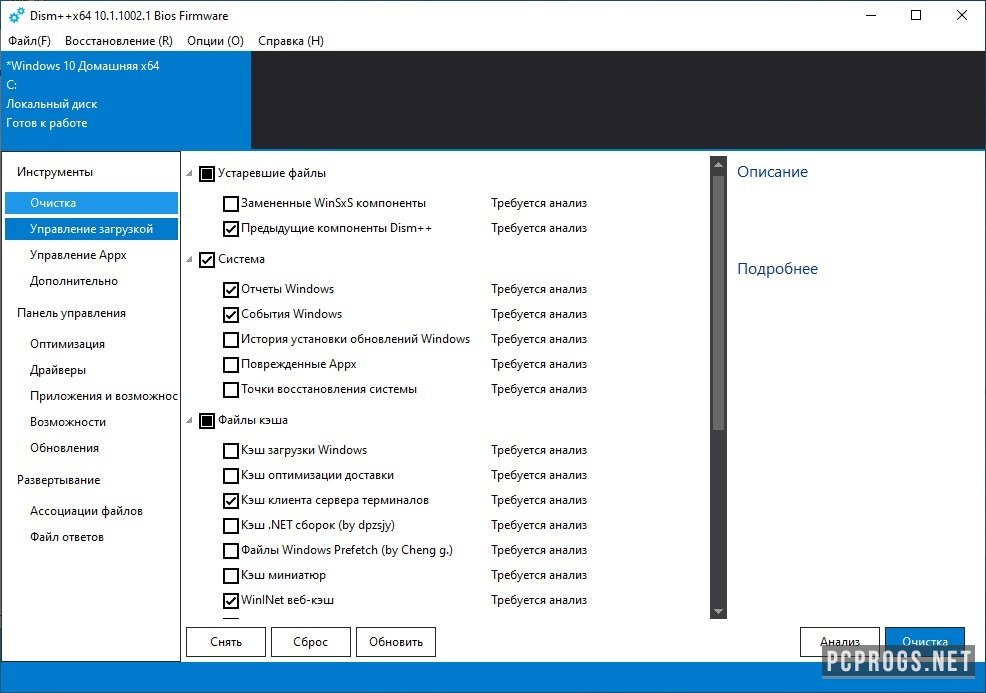Open the Опции (O) menu
The image size is (986, 693).
tap(215, 41)
